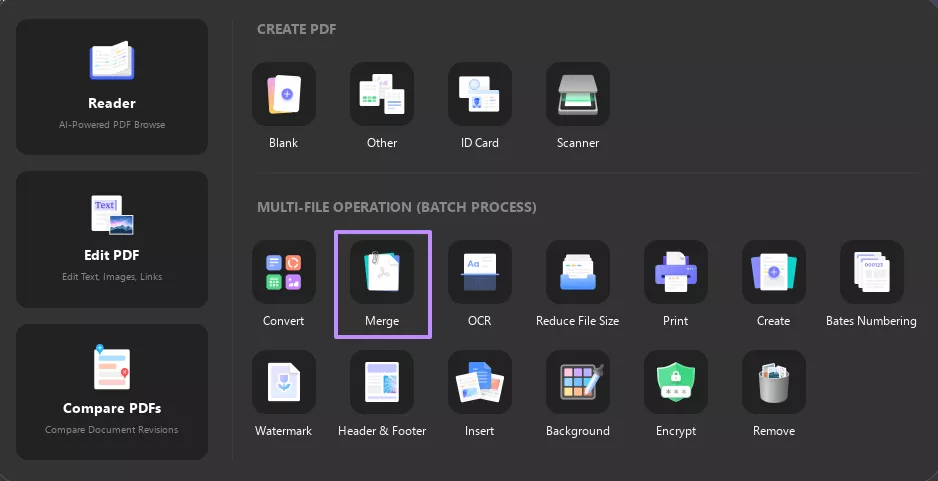
Task: Open the Edit PDF tool
Action: (112, 239)
